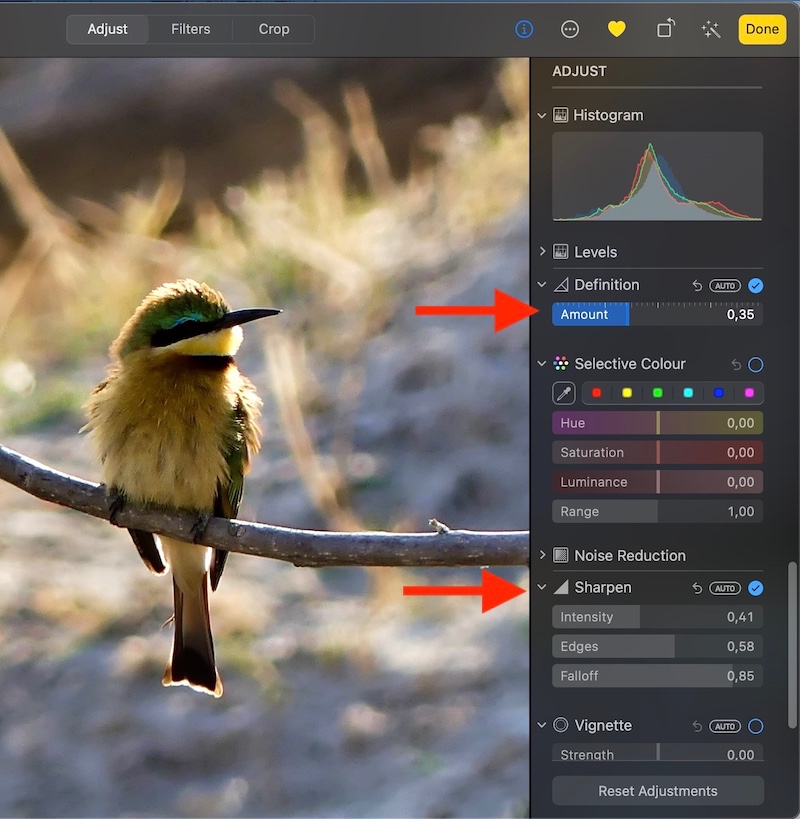This screenshot has height=819, width=800.
Task: Select the Selective Colour eyedropper tool
Action: click(563, 393)
